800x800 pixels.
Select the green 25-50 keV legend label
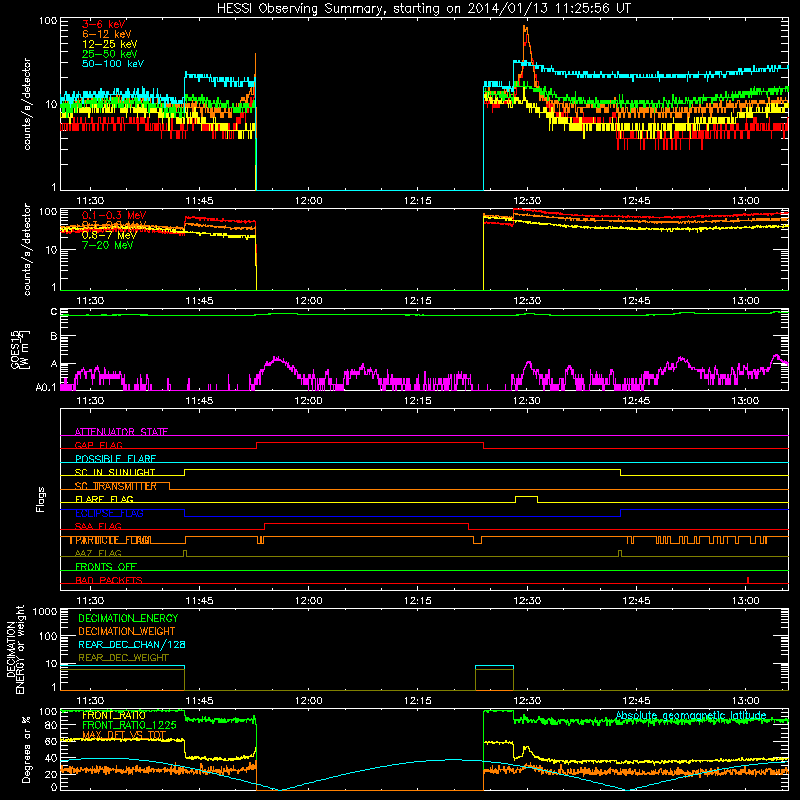coord(110,54)
